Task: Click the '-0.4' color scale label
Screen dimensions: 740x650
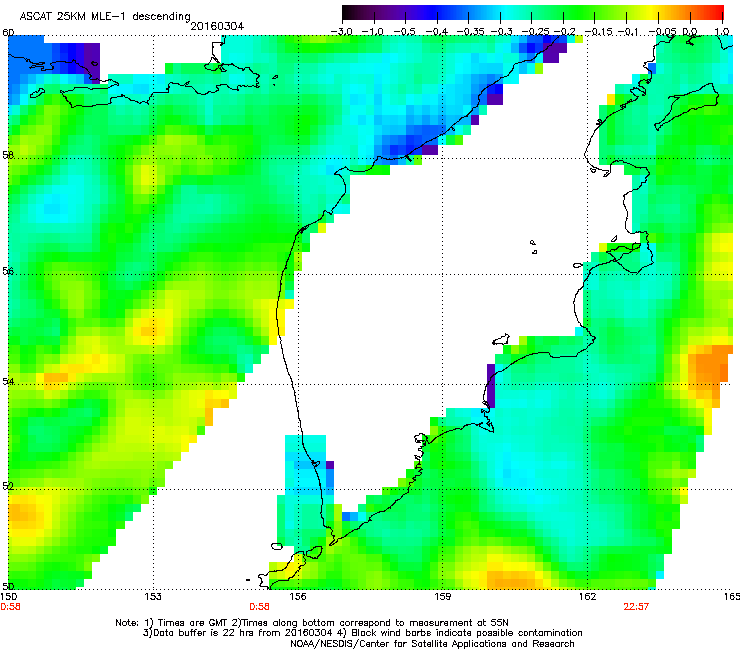Action: pos(436,31)
